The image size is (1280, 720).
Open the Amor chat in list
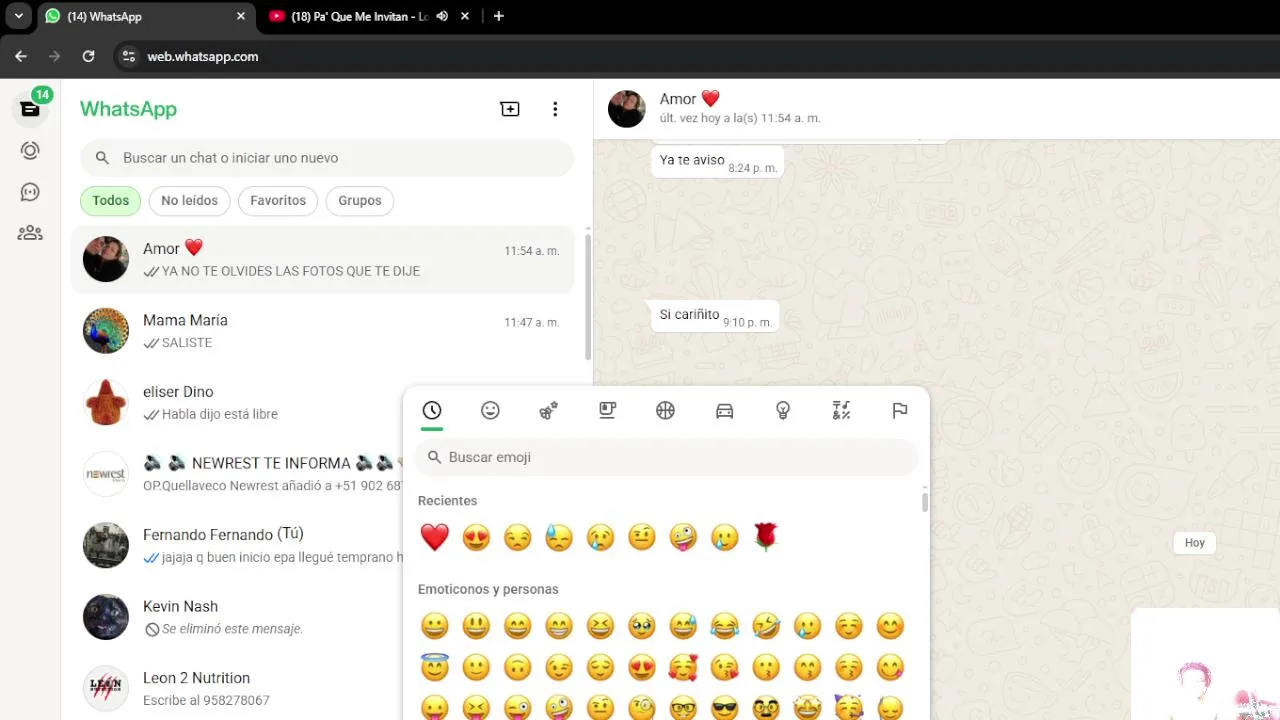tap(322, 260)
